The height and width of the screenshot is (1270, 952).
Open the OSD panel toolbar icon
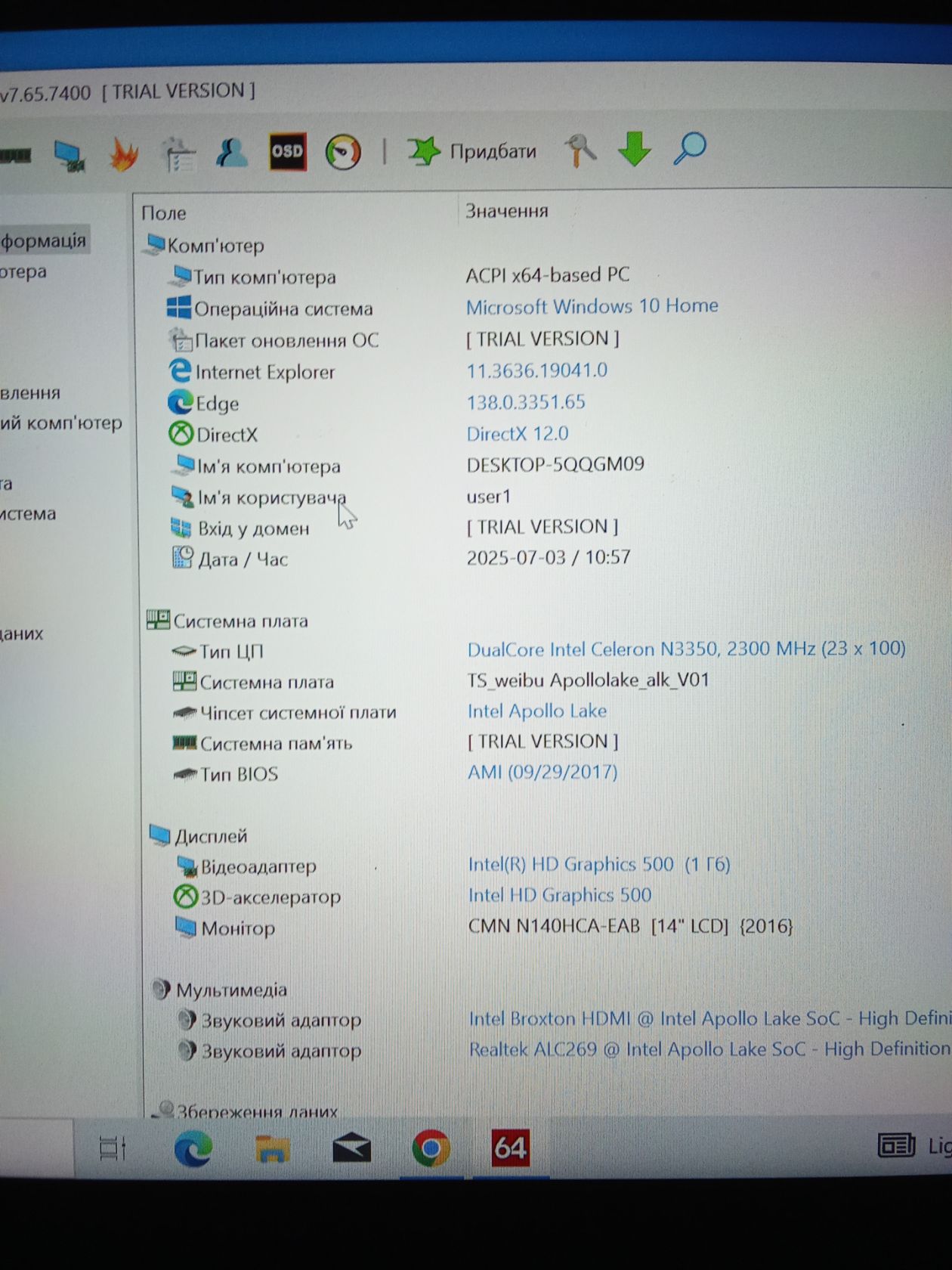288,151
